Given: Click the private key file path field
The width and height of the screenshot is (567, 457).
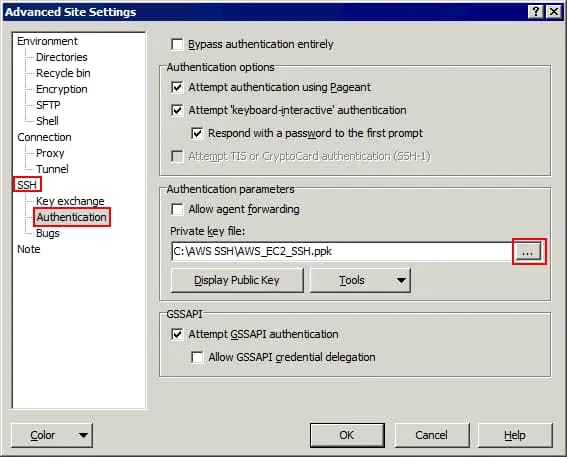Looking at the screenshot, I should pos(342,252).
